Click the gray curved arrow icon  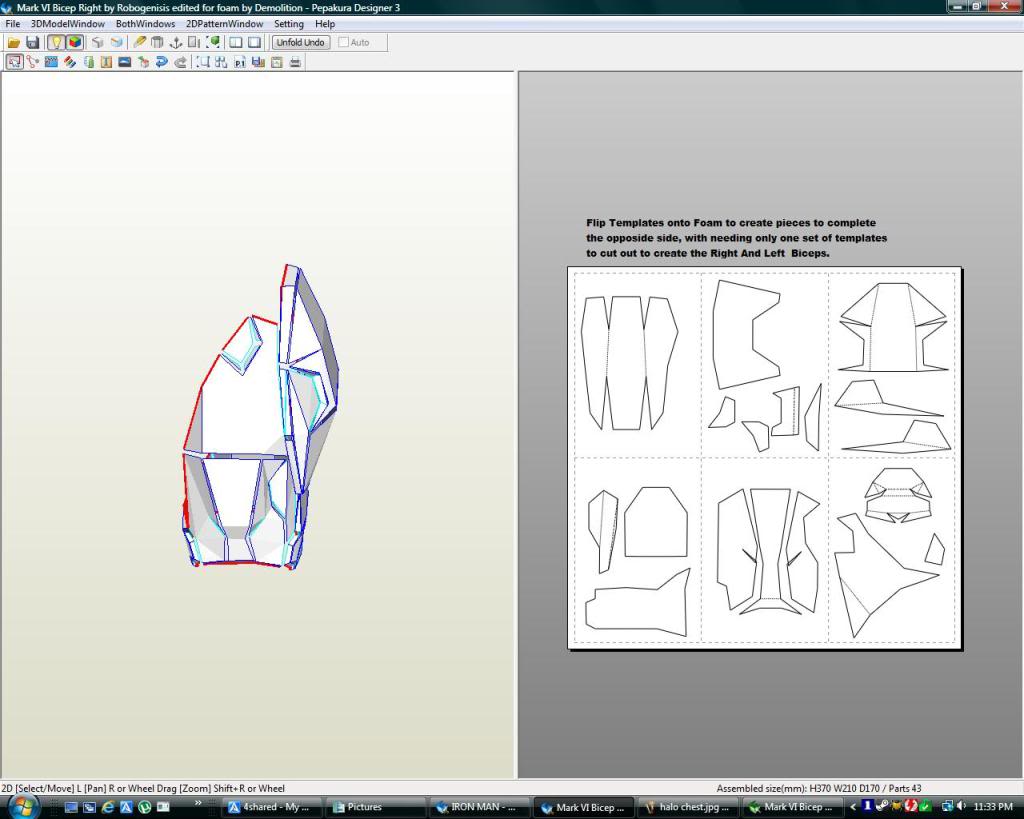180,62
